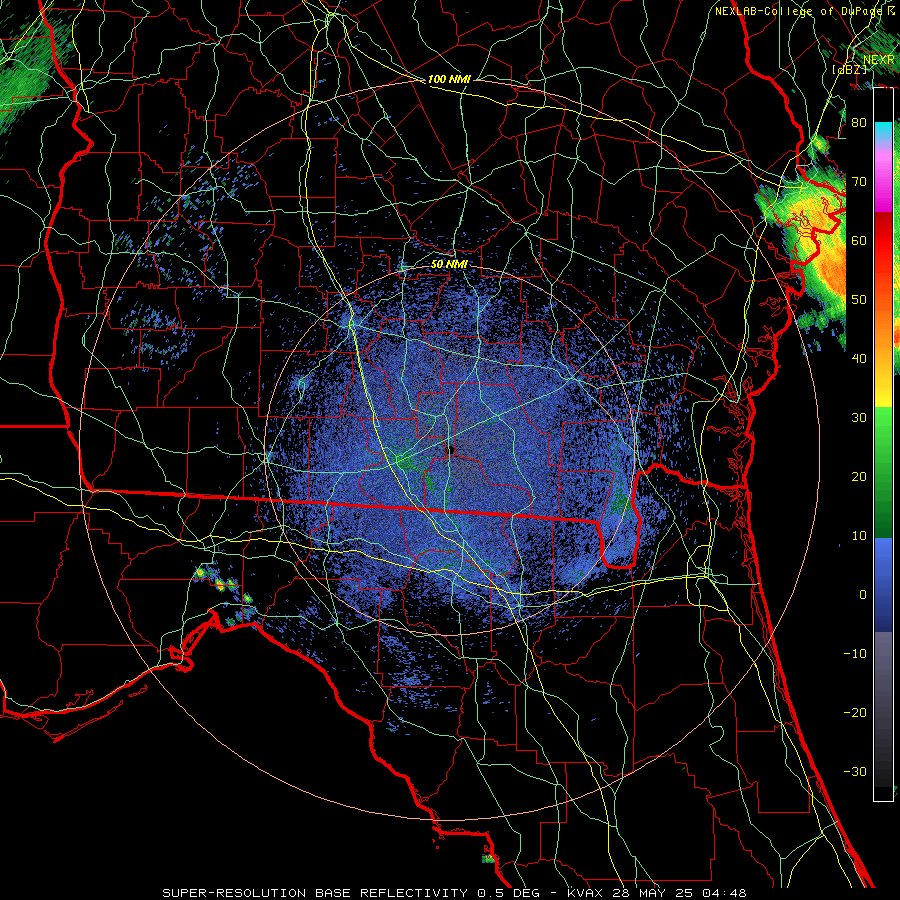Click the 60 dBZ scale label

[x=859, y=240]
